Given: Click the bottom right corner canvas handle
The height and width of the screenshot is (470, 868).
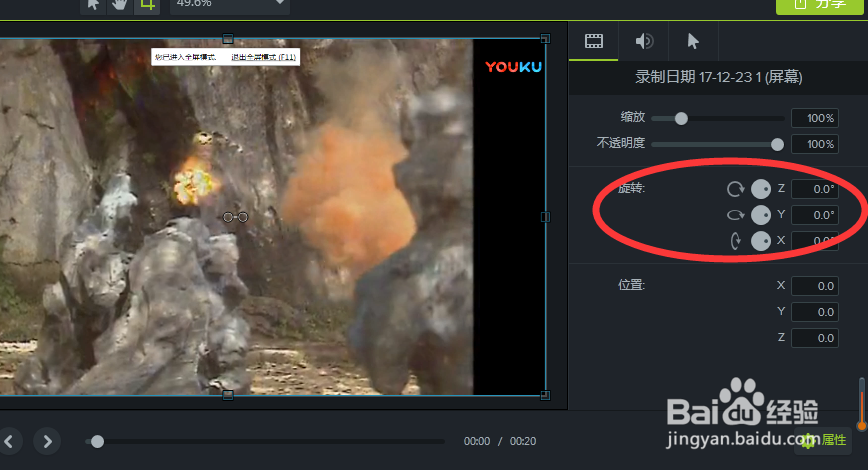Looking at the screenshot, I should click(545, 395).
